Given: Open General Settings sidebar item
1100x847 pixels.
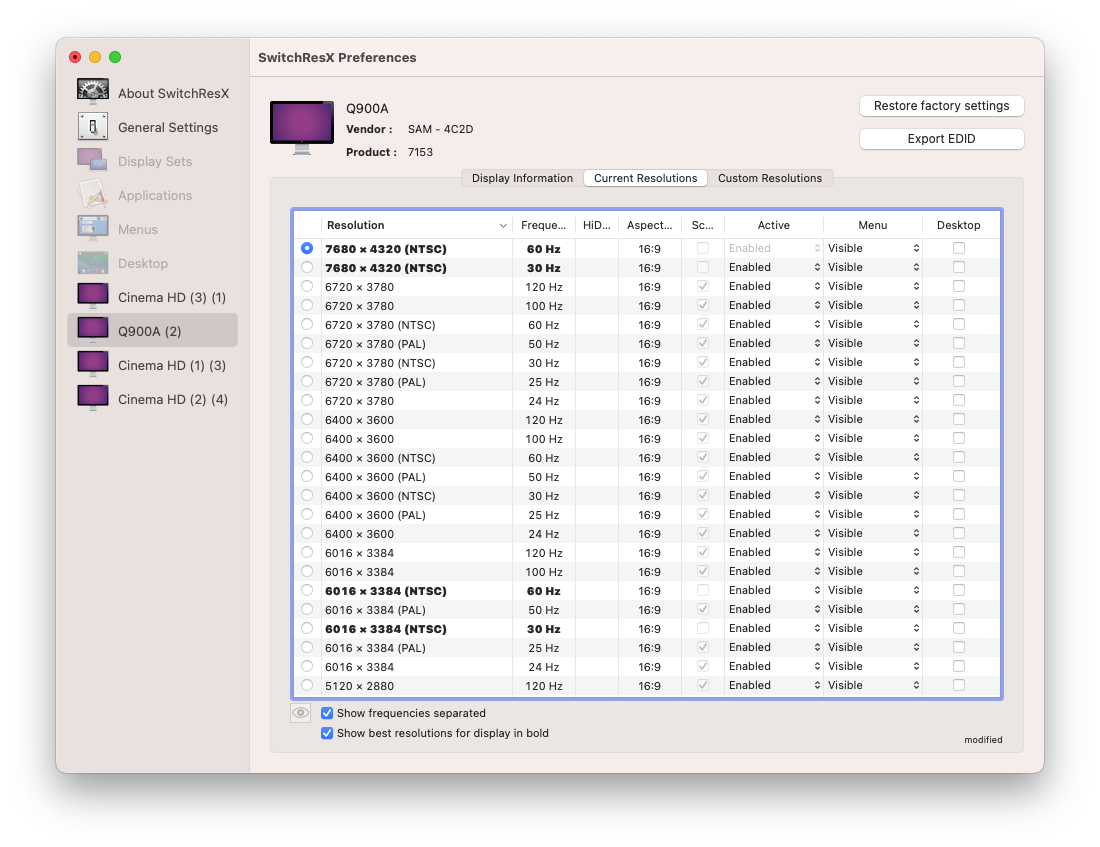Looking at the screenshot, I should [153, 127].
